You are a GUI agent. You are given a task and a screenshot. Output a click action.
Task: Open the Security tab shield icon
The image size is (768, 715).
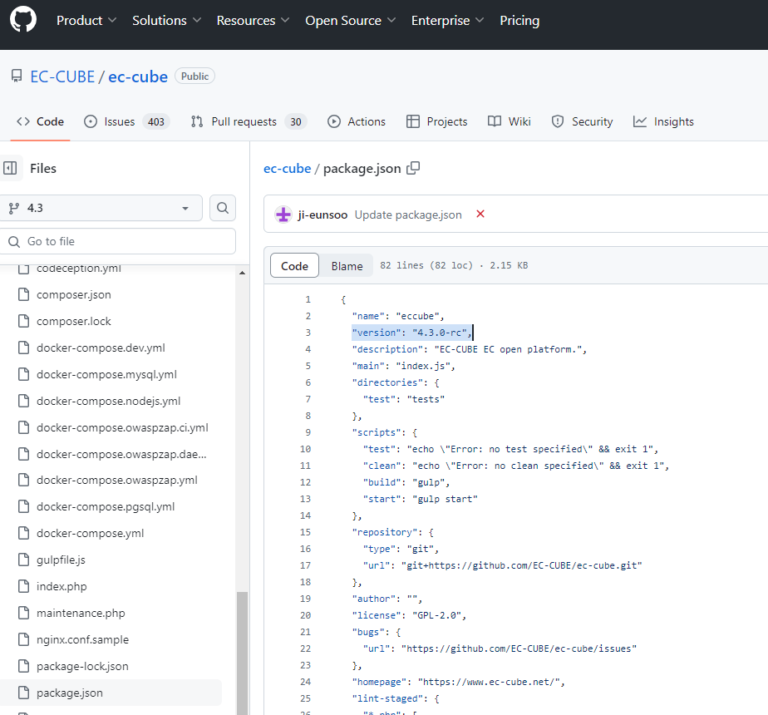558,122
